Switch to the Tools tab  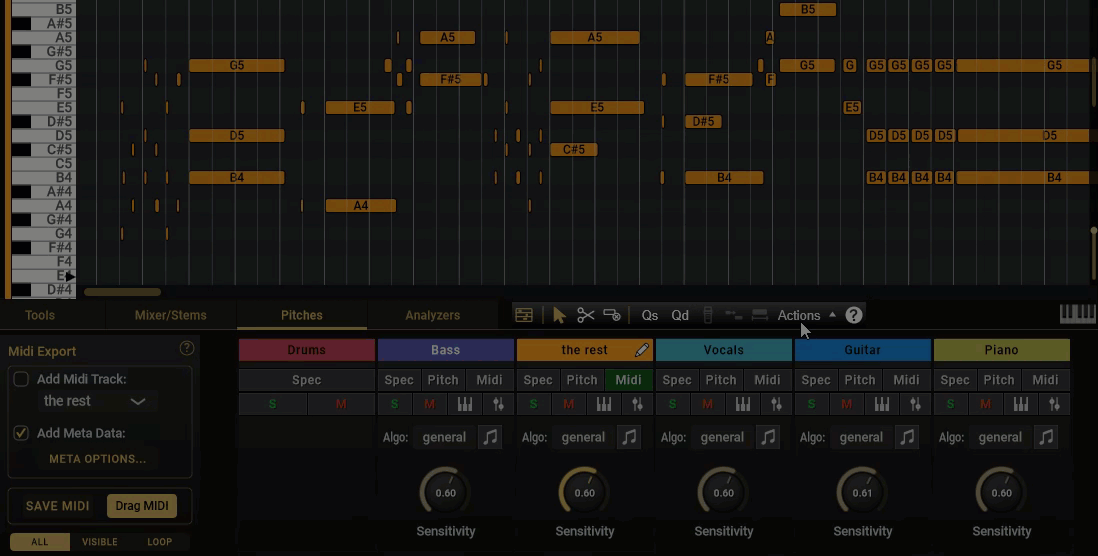pyautogui.click(x=40, y=315)
